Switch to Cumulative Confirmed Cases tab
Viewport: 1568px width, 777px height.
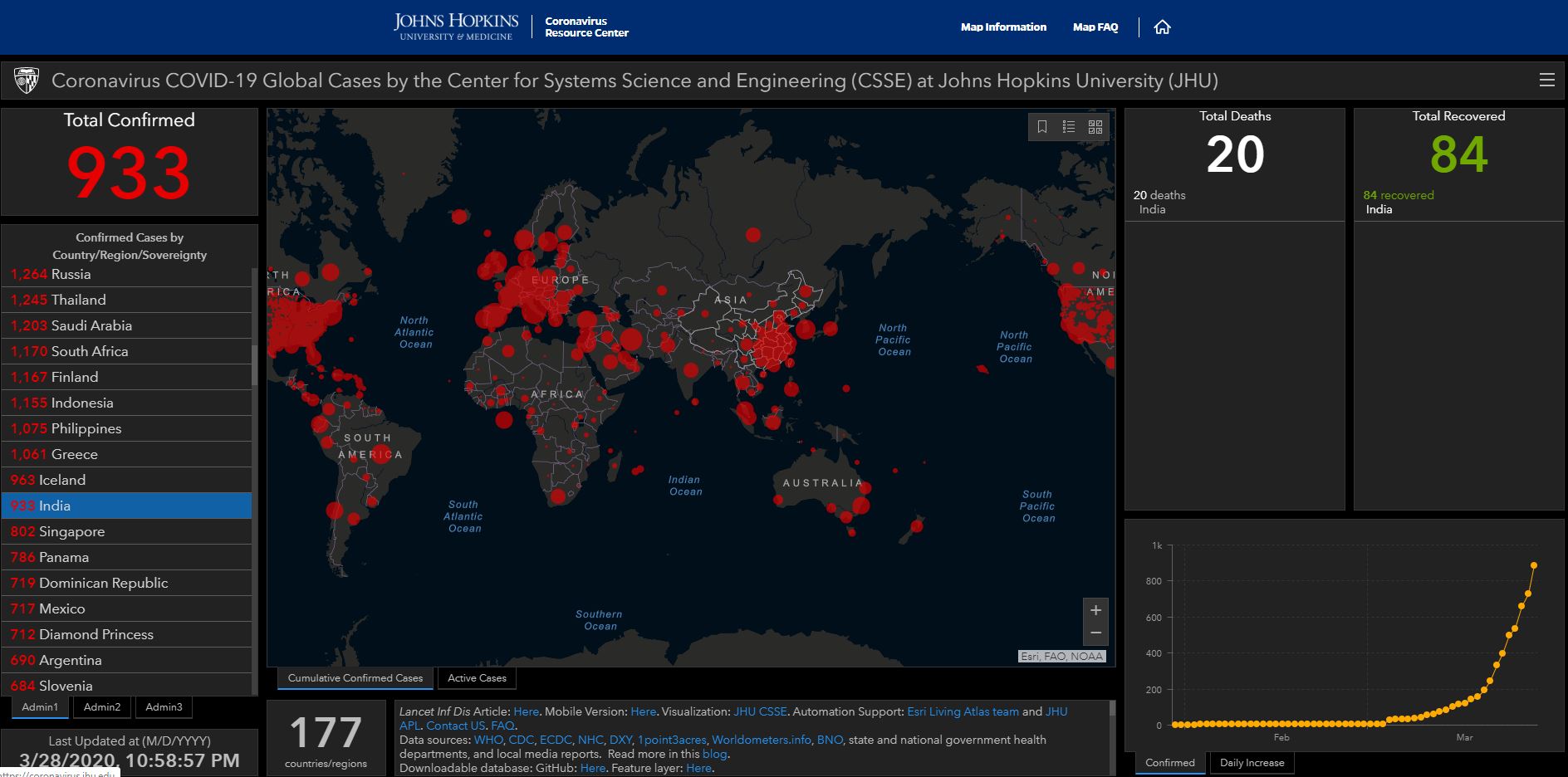tap(355, 678)
